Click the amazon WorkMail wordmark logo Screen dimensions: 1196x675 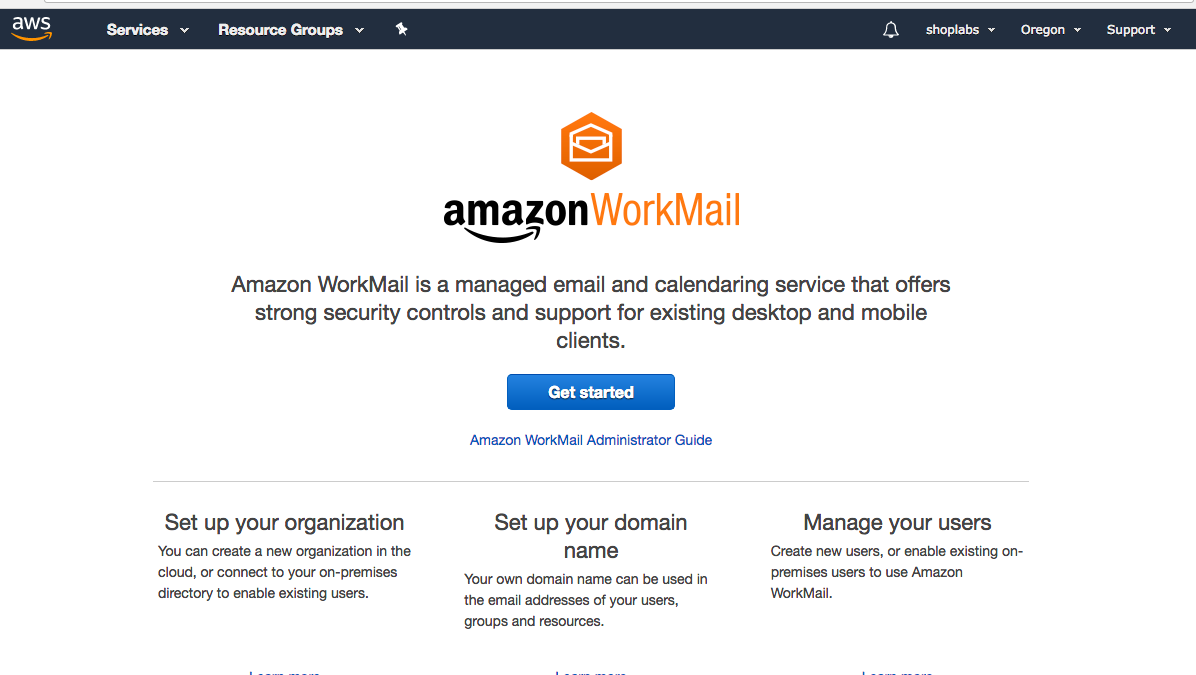pos(591,216)
